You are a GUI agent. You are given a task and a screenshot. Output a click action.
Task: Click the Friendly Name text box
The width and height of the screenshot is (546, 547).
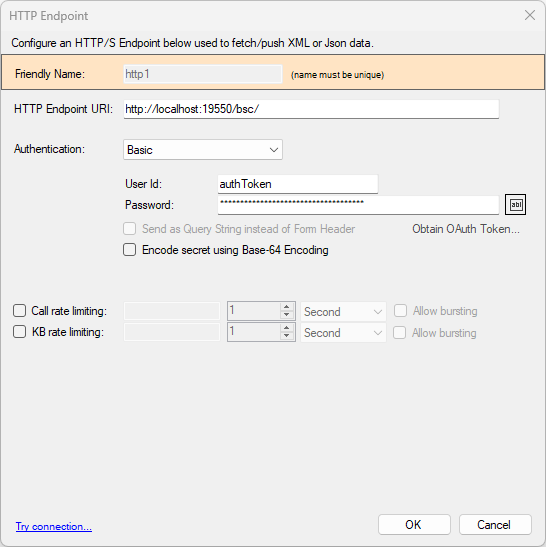[x=203, y=74]
